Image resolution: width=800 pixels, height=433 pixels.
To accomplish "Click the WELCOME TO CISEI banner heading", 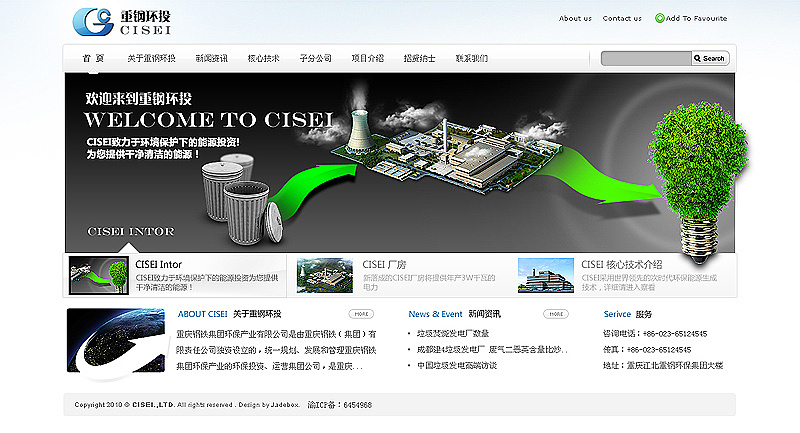I will click(208, 120).
